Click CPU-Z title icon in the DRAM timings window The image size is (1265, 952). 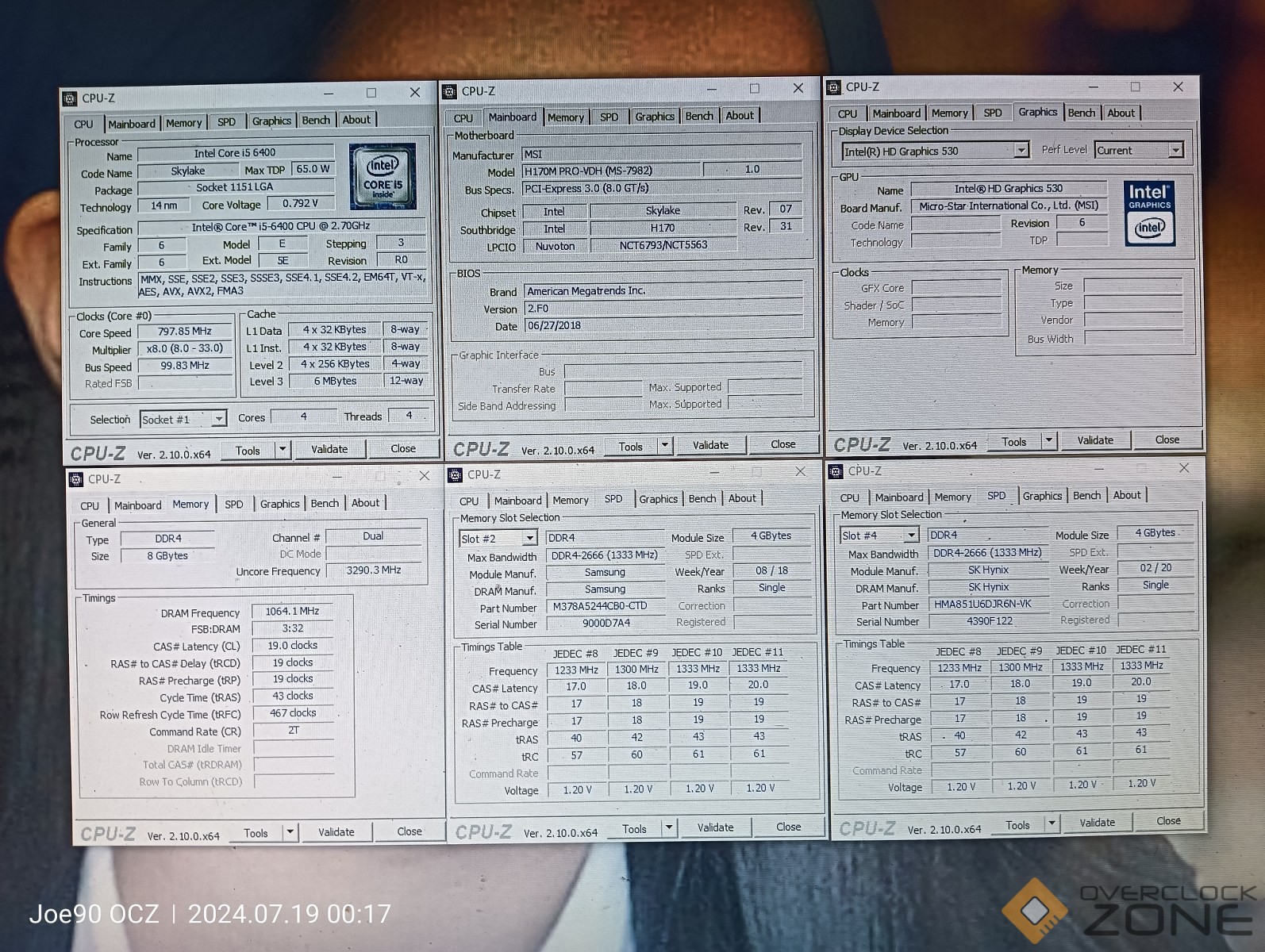tap(76, 479)
